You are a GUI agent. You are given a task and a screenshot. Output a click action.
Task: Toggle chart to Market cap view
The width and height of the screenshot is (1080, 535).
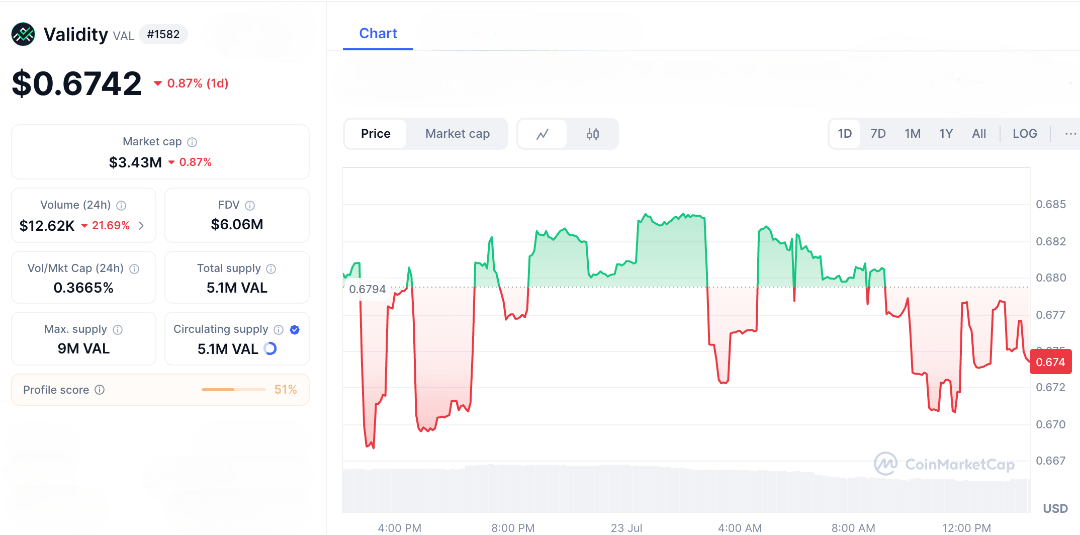[x=457, y=134]
